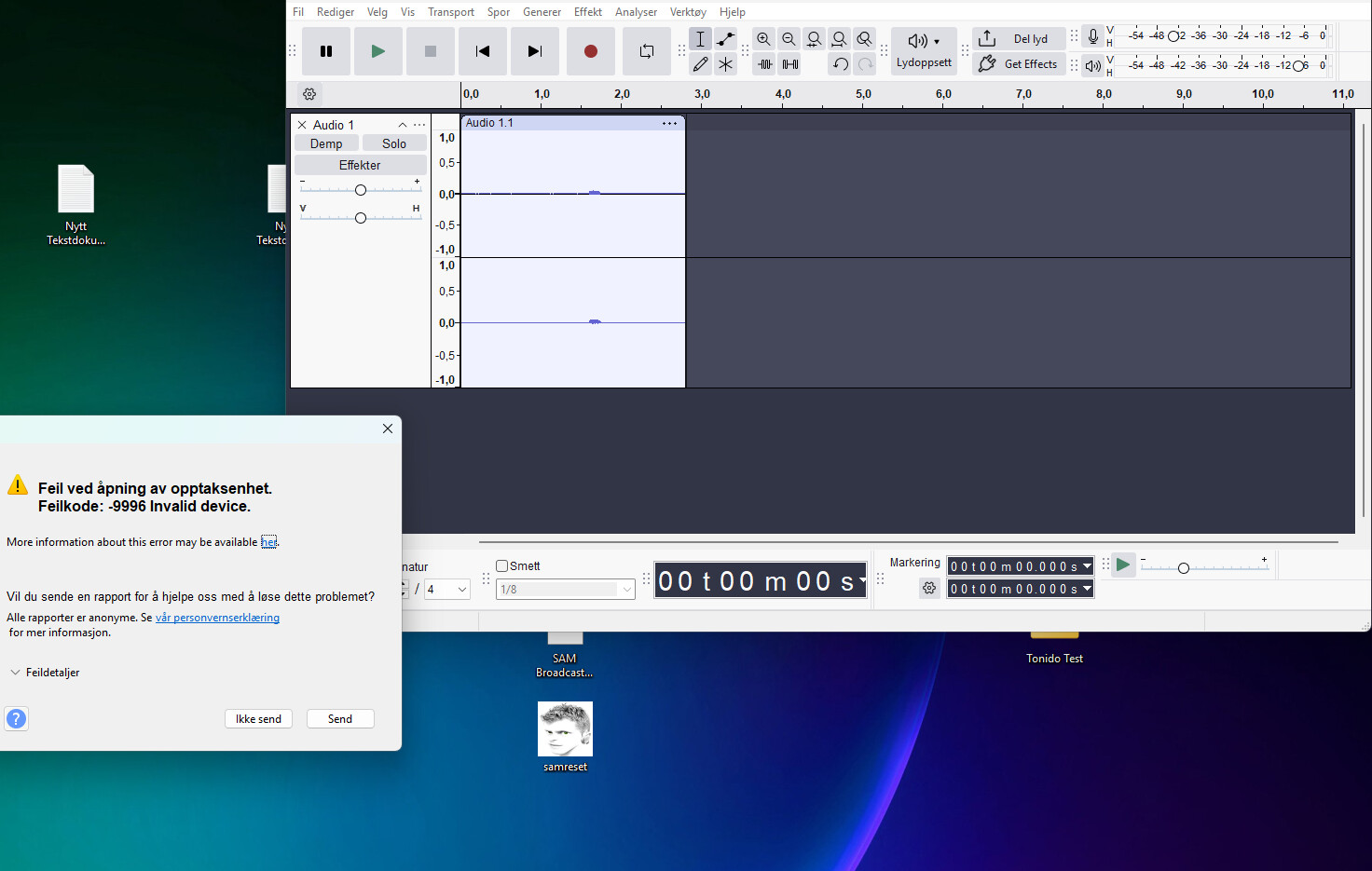
Task: Toggle the Loop playback button
Action: (x=646, y=51)
